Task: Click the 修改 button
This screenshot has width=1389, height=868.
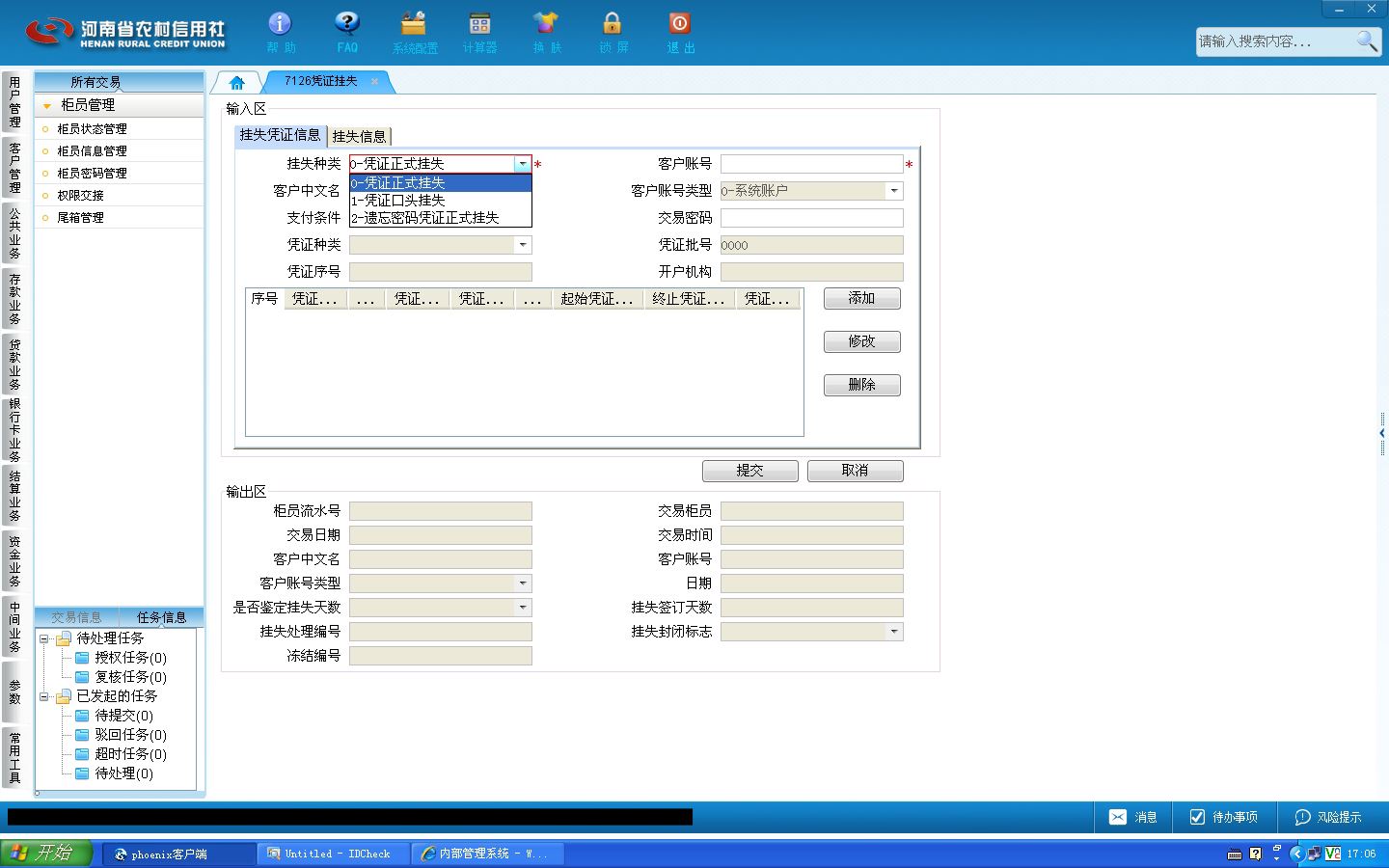Action: point(862,341)
